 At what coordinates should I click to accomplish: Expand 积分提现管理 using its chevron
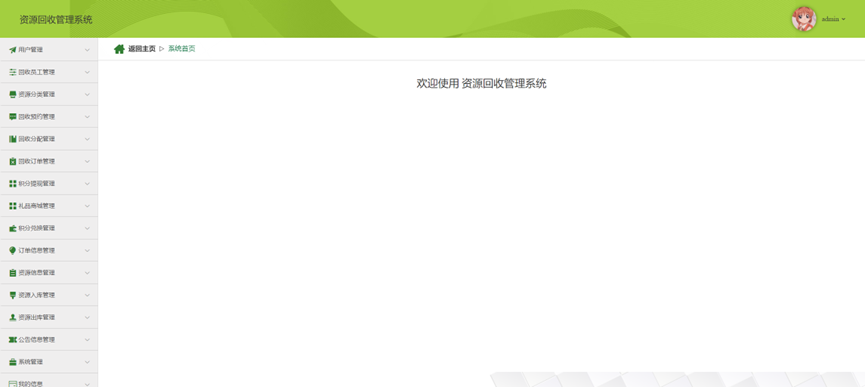click(87, 184)
